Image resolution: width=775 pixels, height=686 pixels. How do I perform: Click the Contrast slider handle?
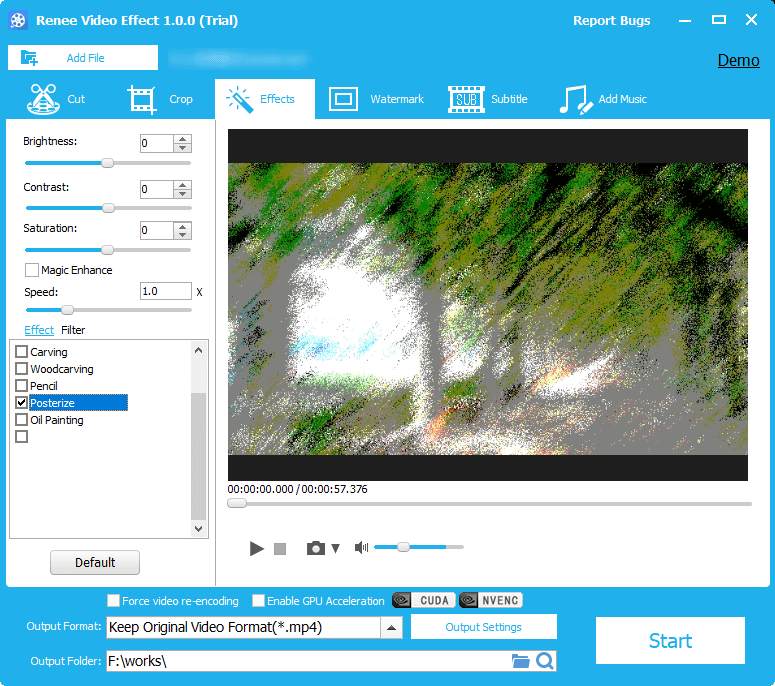[x=108, y=208]
